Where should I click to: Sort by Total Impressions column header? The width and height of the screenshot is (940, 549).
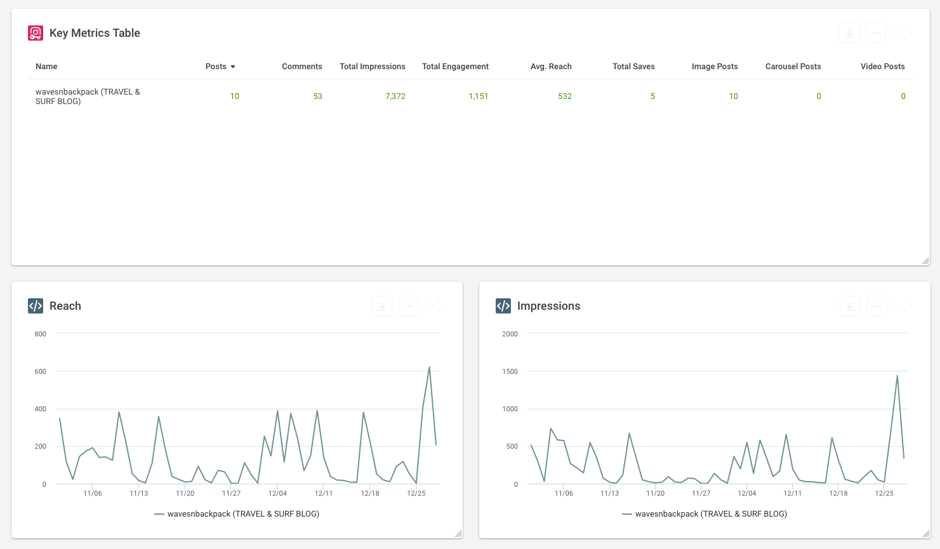(372, 67)
